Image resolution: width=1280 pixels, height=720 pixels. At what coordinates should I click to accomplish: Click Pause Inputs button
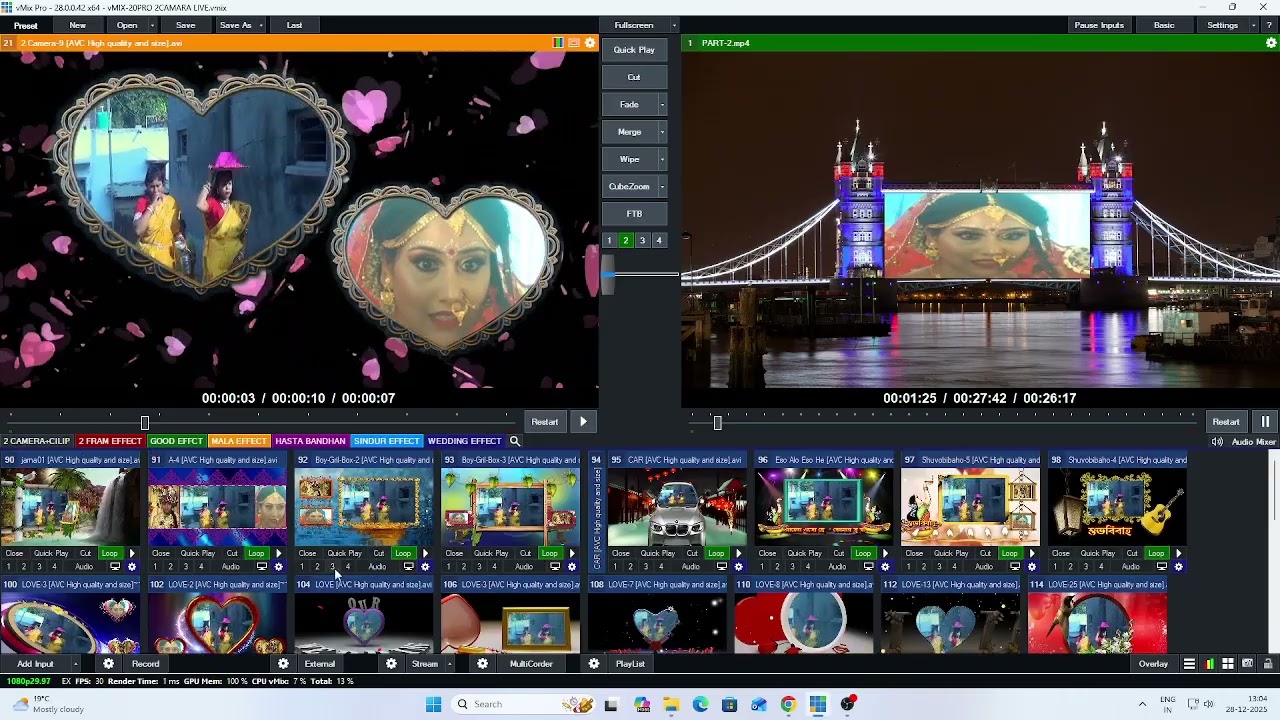pyautogui.click(x=1099, y=25)
